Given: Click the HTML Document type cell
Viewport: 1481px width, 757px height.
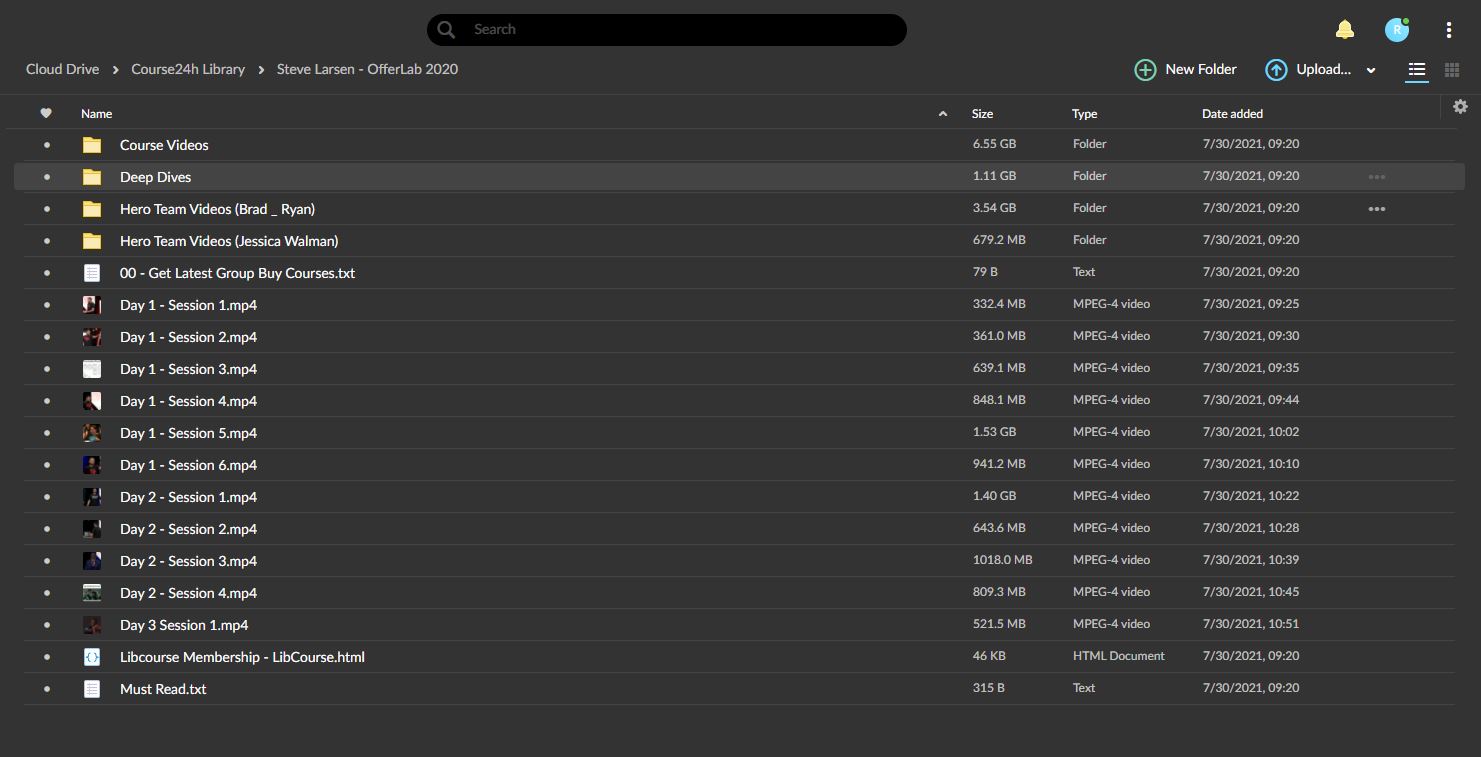Looking at the screenshot, I should pos(1119,656).
